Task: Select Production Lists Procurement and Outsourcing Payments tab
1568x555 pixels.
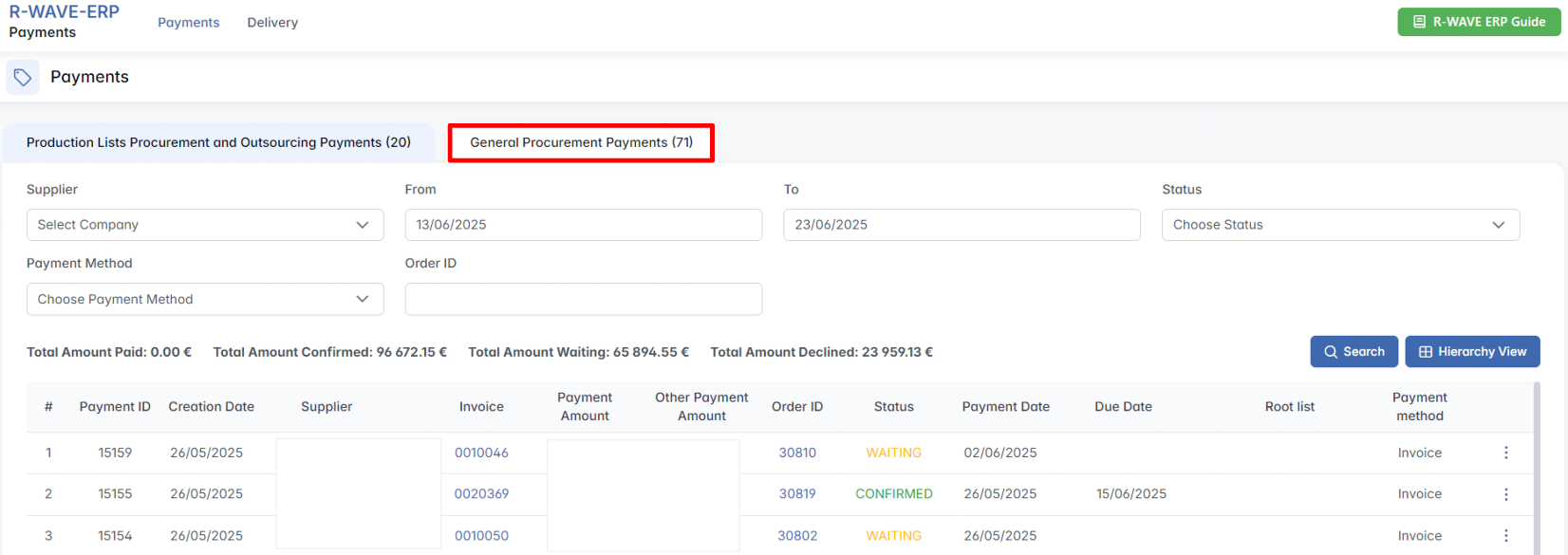Action: click(x=218, y=142)
